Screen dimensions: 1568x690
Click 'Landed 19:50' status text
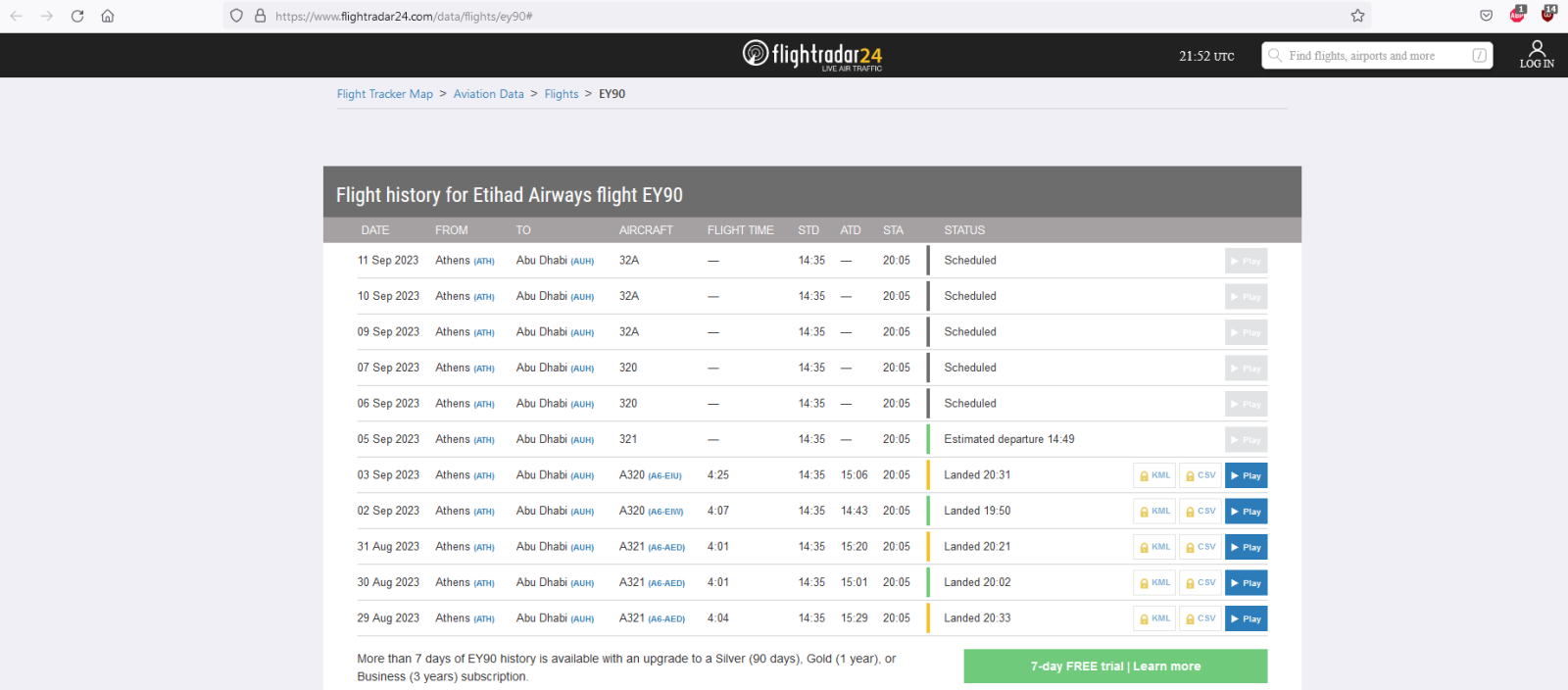pos(977,511)
